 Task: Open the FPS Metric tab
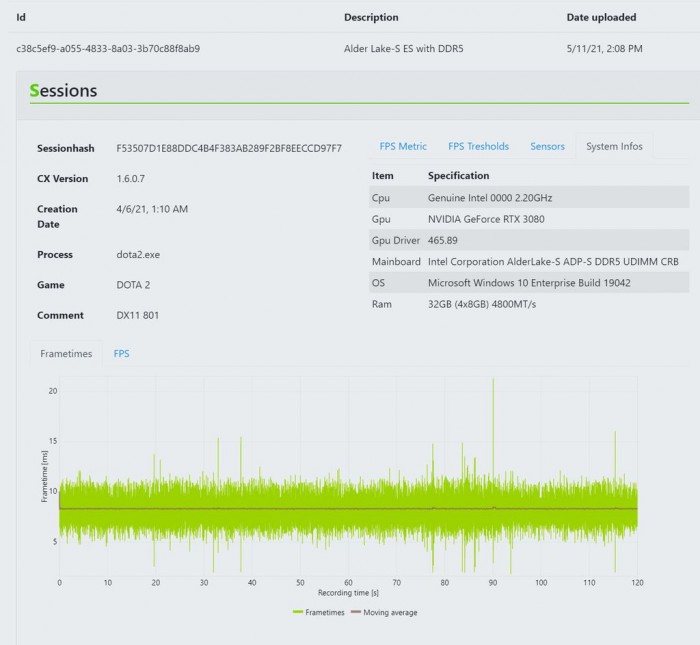pyautogui.click(x=403, y=147)
